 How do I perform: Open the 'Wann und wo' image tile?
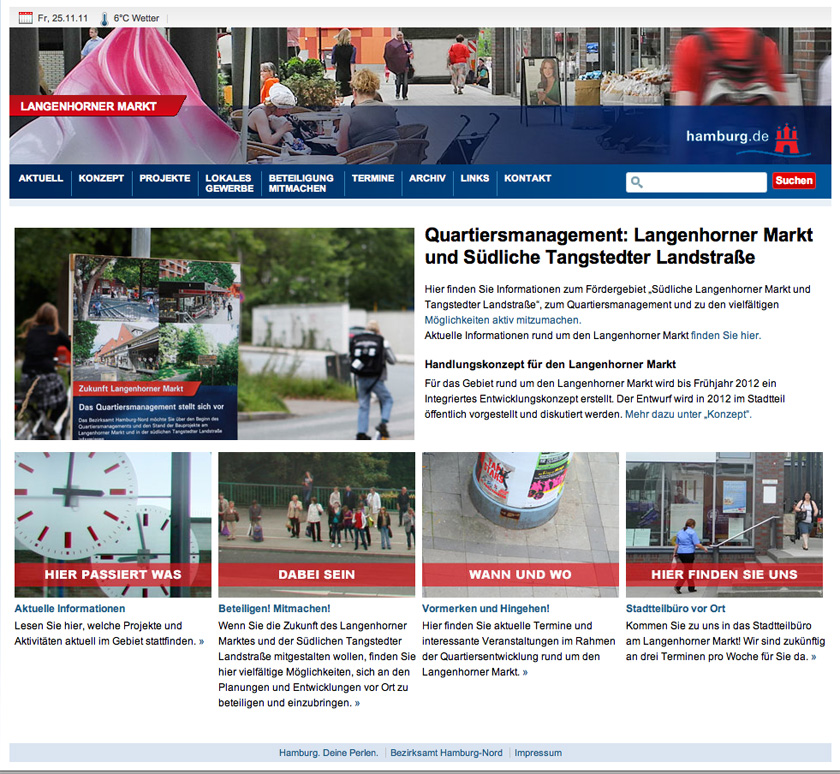520,524
